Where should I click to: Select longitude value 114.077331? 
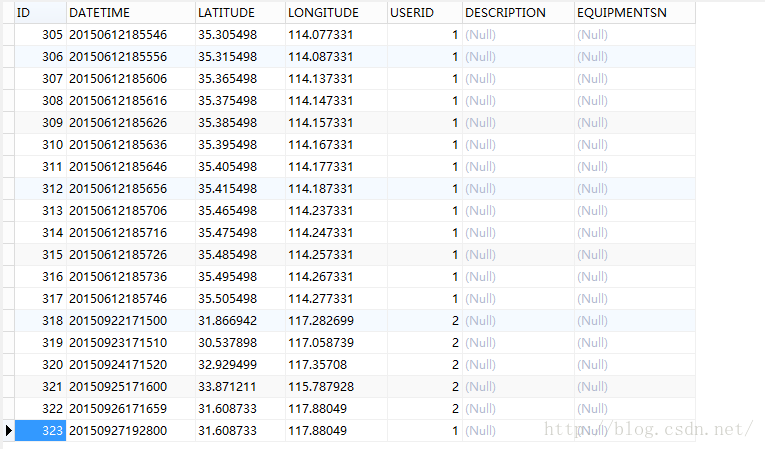336,35
